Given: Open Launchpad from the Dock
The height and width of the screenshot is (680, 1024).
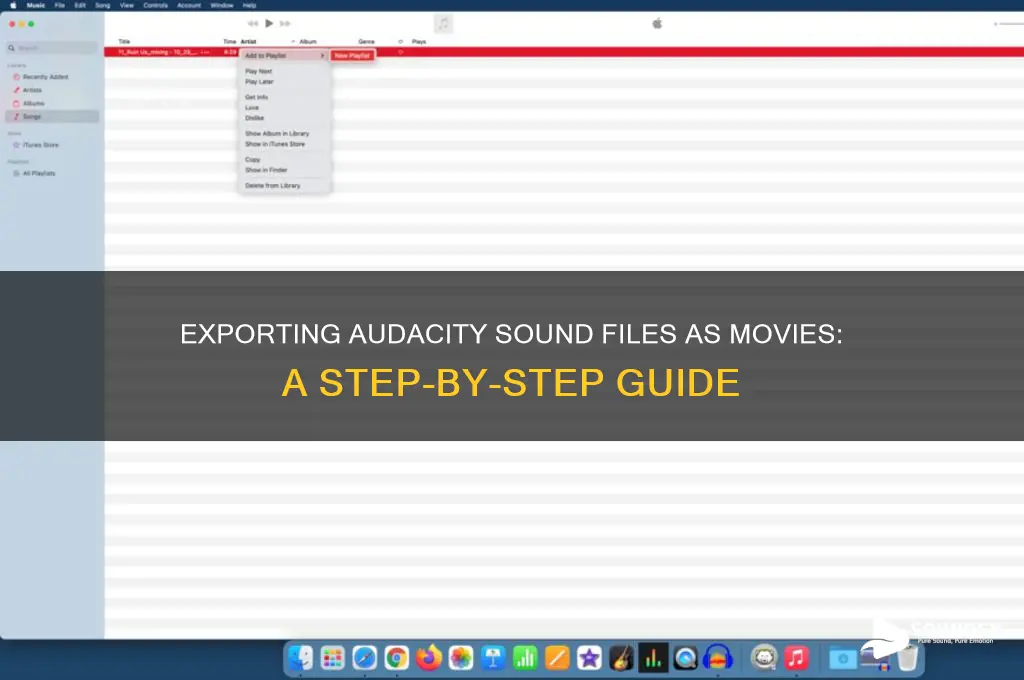Looking at the screenshot, I should pyautogui.click(x=332, y=658).
